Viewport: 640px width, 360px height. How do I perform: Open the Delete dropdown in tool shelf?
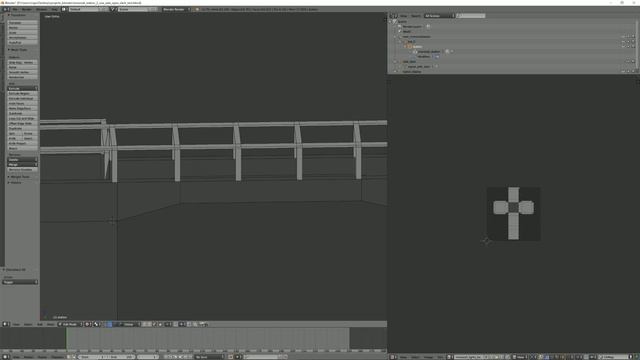22,160
